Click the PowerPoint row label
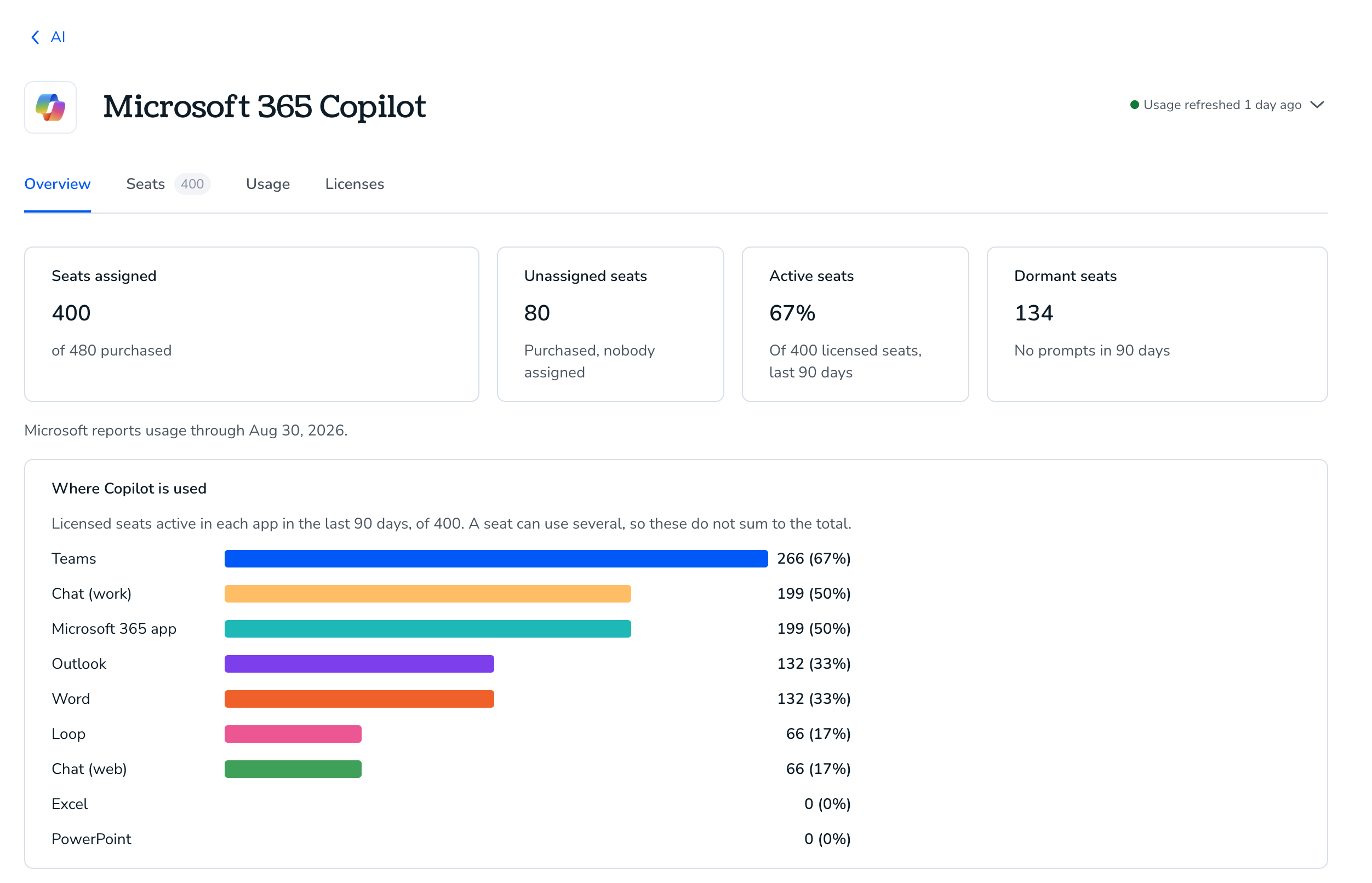Image resolution: width=1372 pixels, height=883 pixels. pos(92,839)
